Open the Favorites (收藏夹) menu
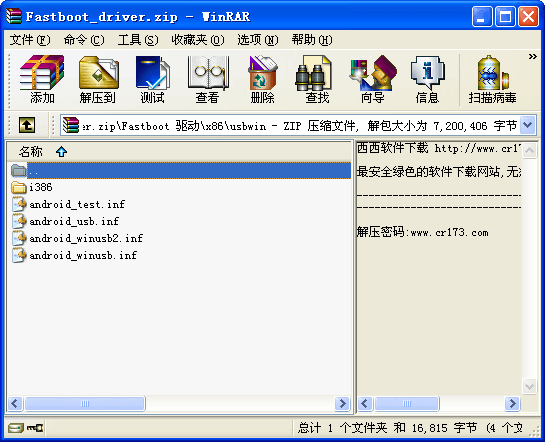Image resolution: width=545 pixels, height=442 pixels. (197, 40)
